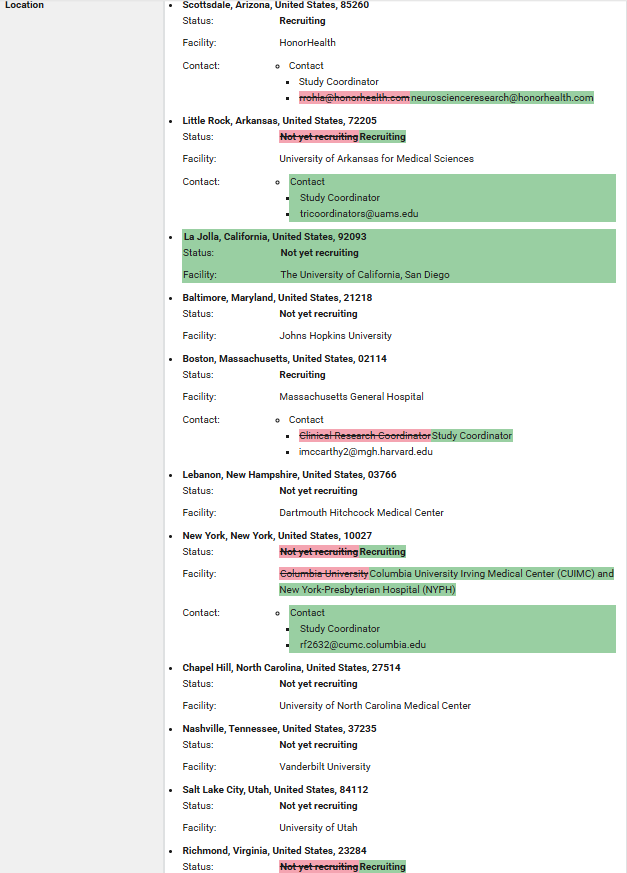The image size is (627, 873).
Task: Click New York-Presbyterian Hospital (NYPH) text
Action: tap(368, 590)
